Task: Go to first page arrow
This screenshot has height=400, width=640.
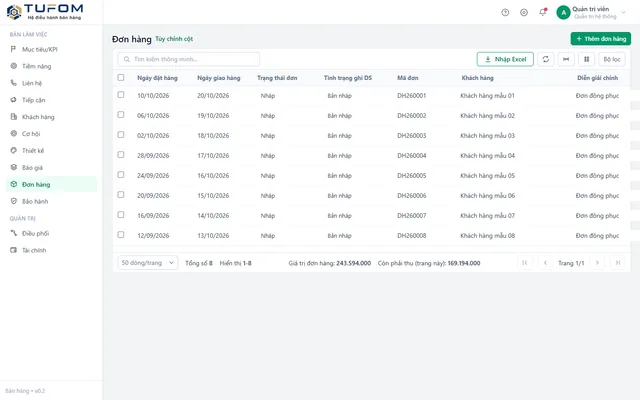Action: 524,263
